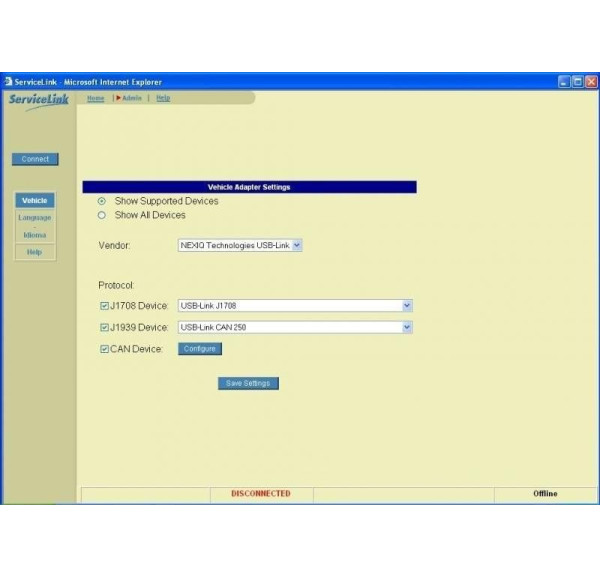This screenshot has height=578, width=600.
Task: Open Help from the top navigation bar
Action: pos(163,98)
